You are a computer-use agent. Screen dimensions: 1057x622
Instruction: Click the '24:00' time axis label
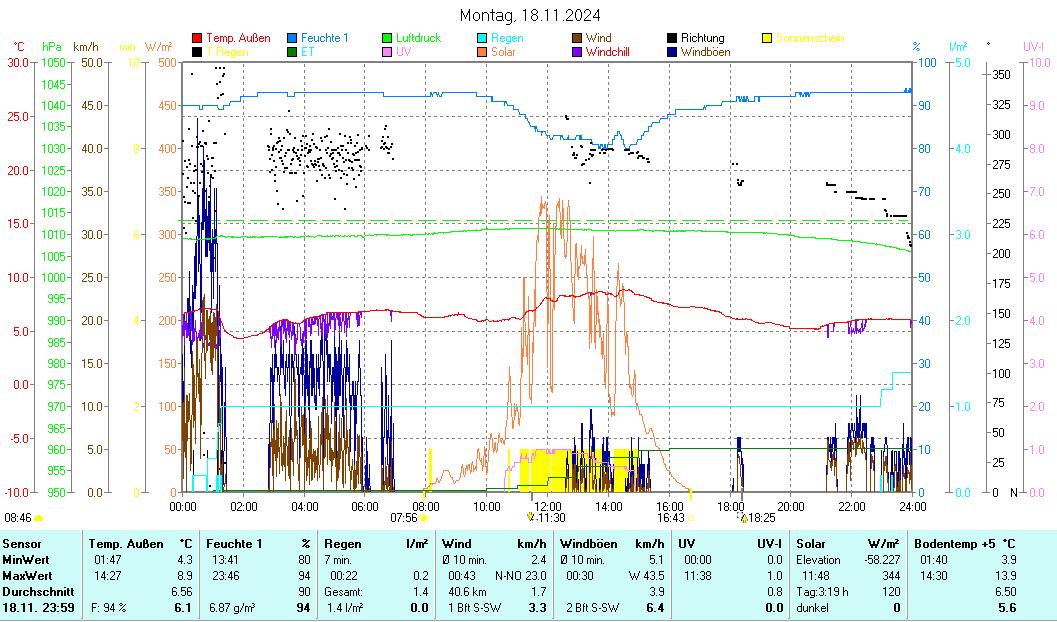point(912,507)
